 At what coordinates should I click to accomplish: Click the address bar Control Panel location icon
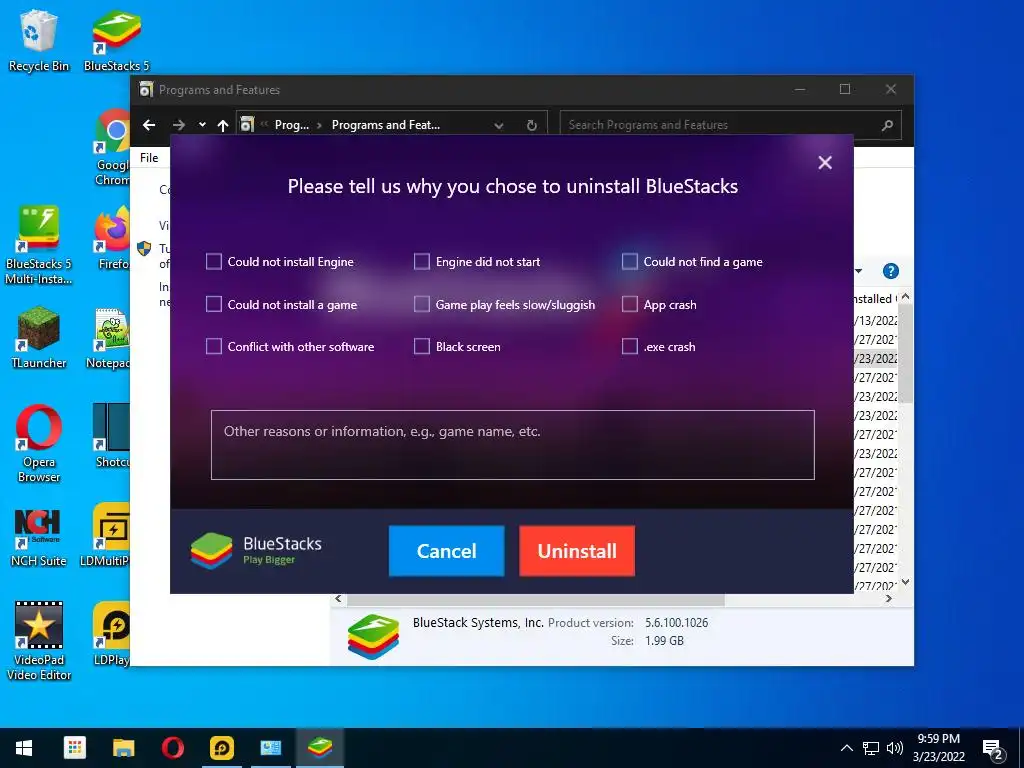(x=247, y=125)
